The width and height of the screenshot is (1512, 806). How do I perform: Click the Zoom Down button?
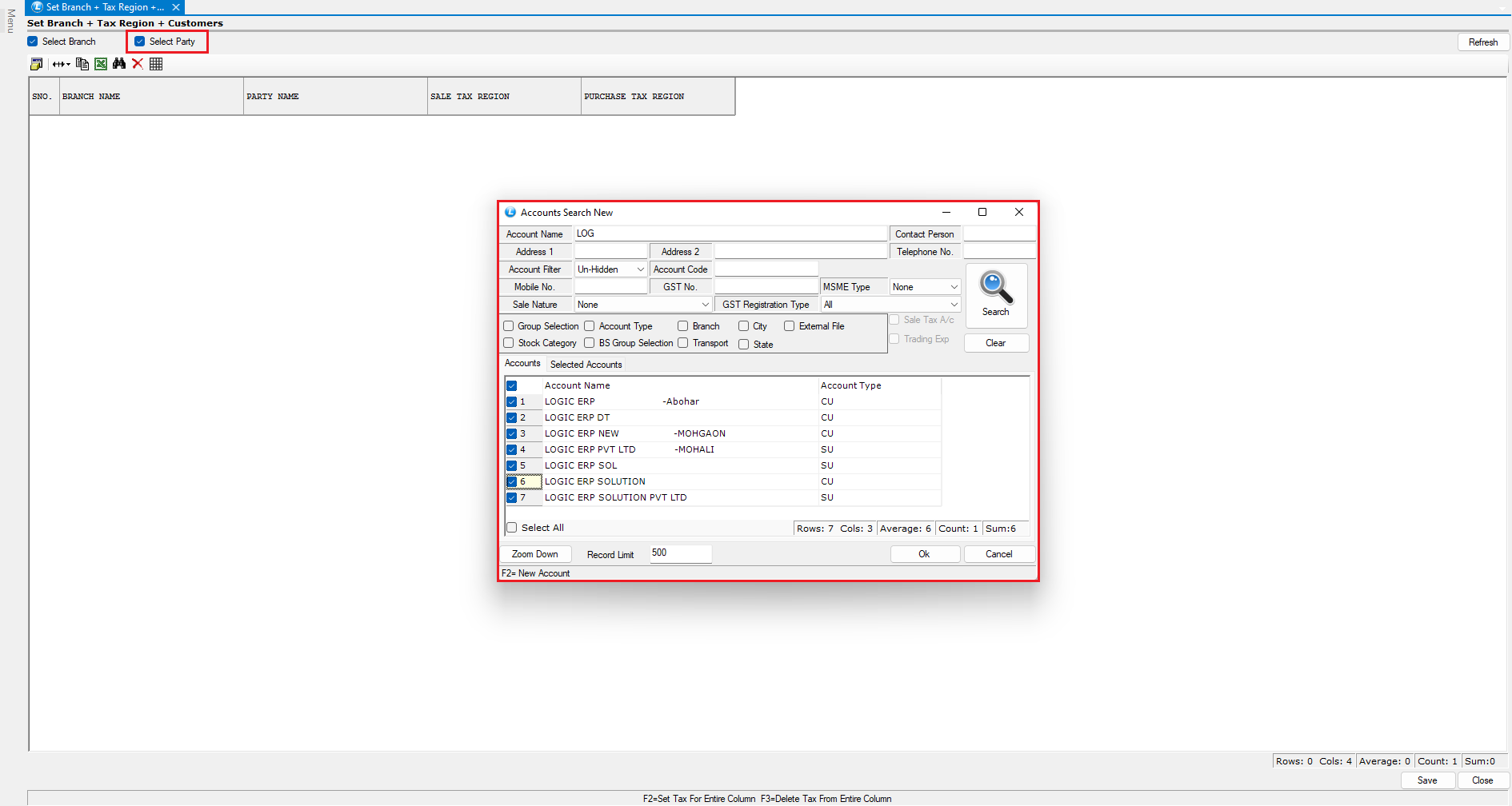coord(535,554)
